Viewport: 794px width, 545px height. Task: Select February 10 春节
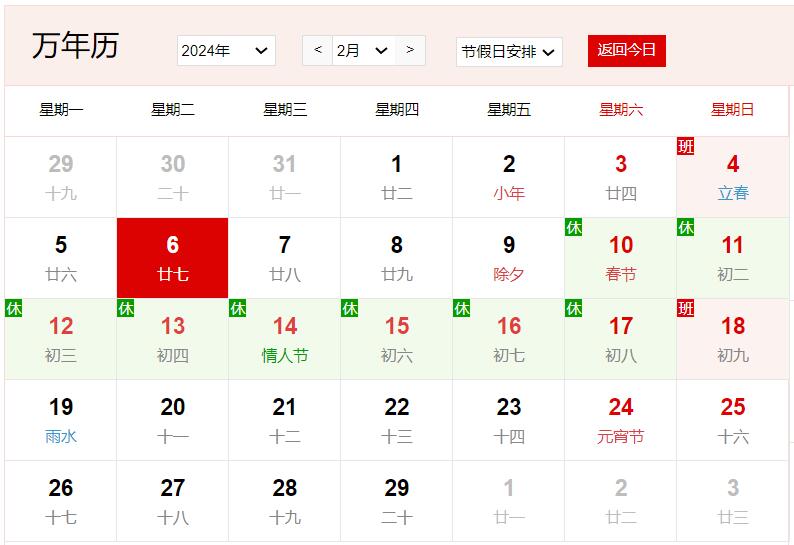[x=620, y=258]
